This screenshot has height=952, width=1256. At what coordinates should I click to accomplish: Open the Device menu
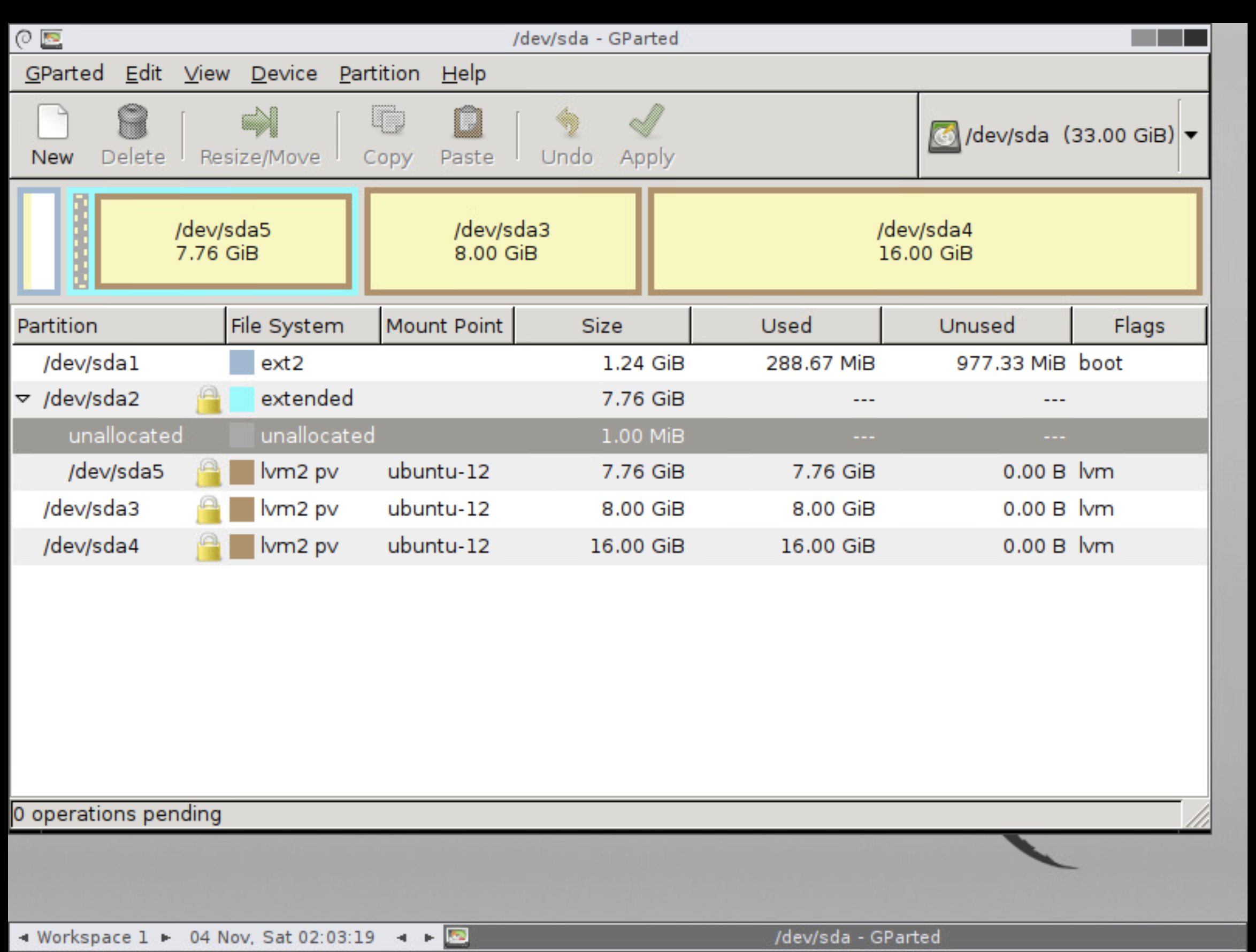click(284, 74)
